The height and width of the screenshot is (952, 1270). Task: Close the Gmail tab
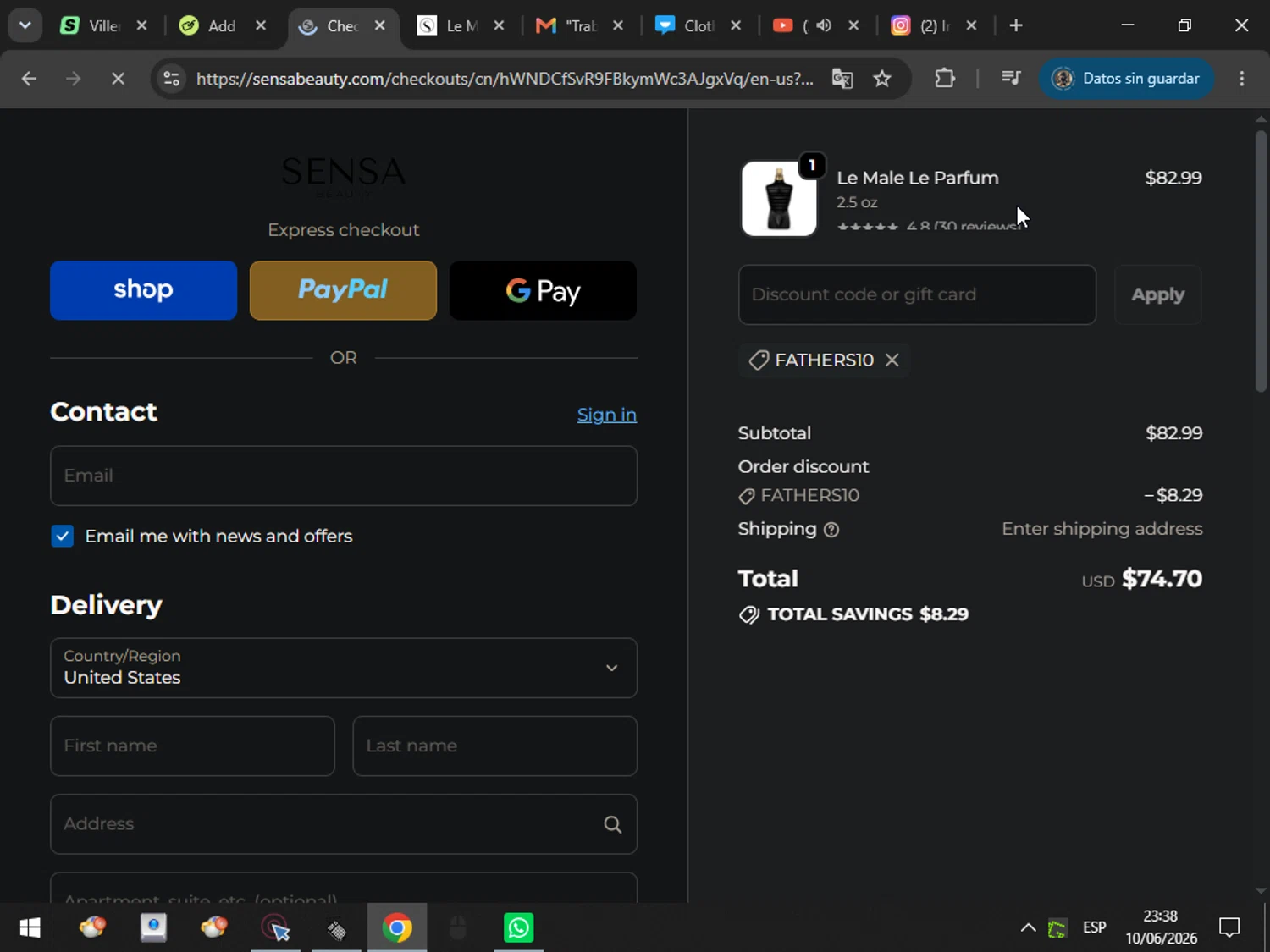point(618,25)
